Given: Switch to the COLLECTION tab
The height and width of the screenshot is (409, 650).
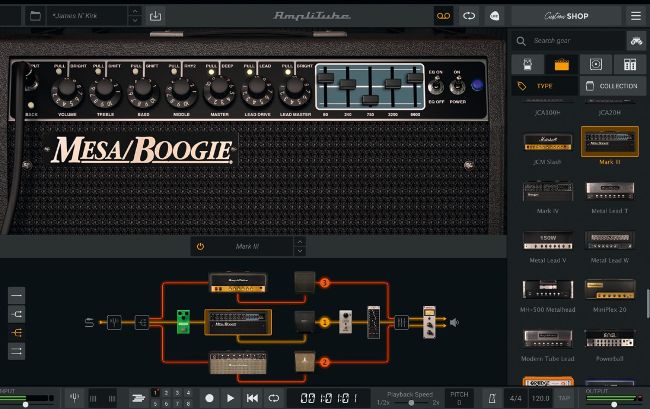Looking at the screenshot, I should [x=613, y=87].
